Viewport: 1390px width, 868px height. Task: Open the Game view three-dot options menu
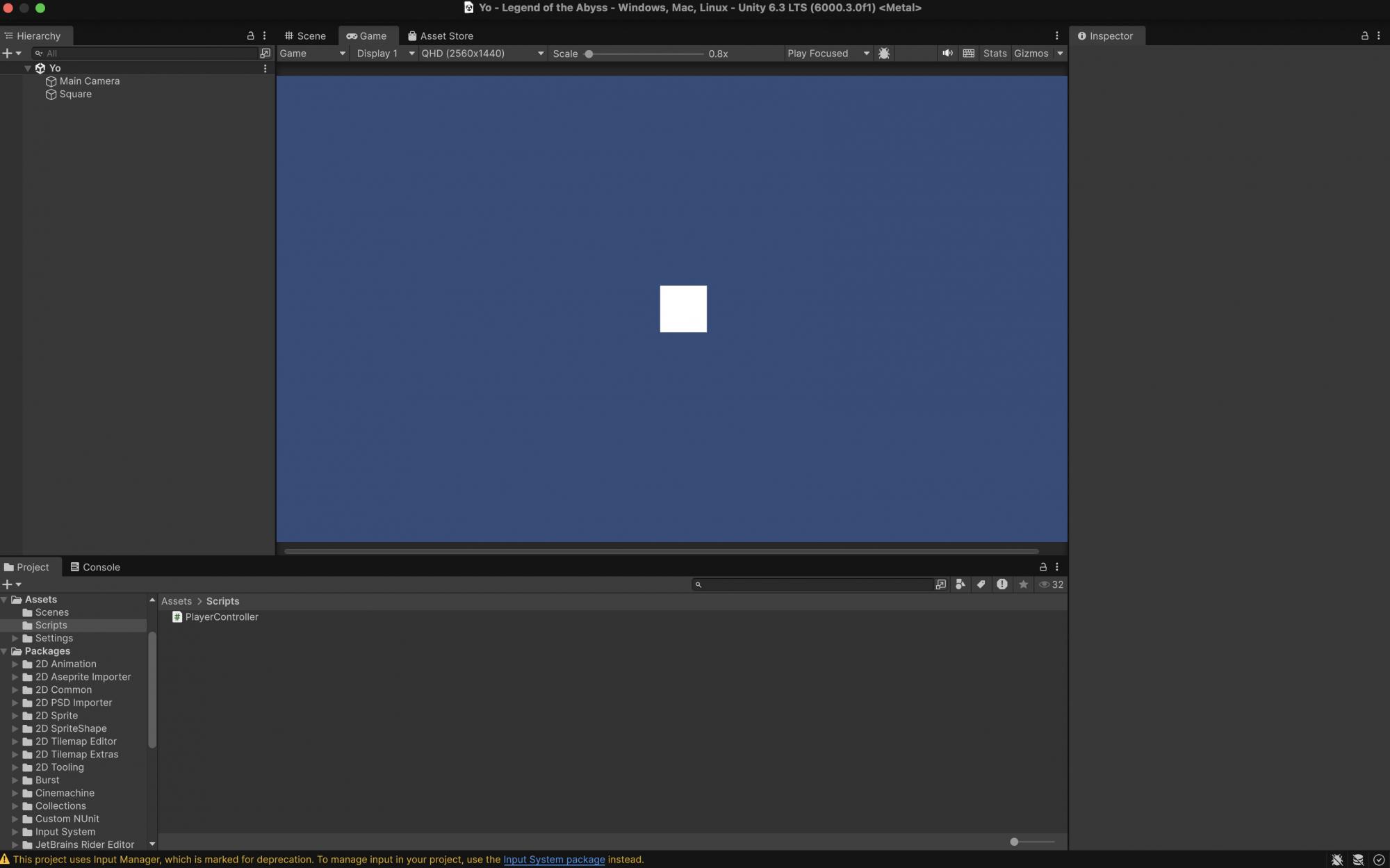pyautogui.click(x=1056, y=35)
